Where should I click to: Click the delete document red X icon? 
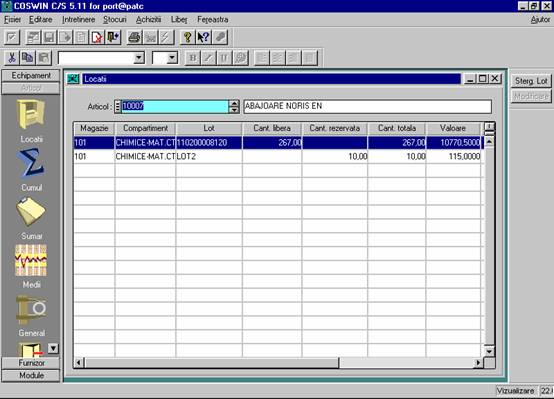coord(97,37)
